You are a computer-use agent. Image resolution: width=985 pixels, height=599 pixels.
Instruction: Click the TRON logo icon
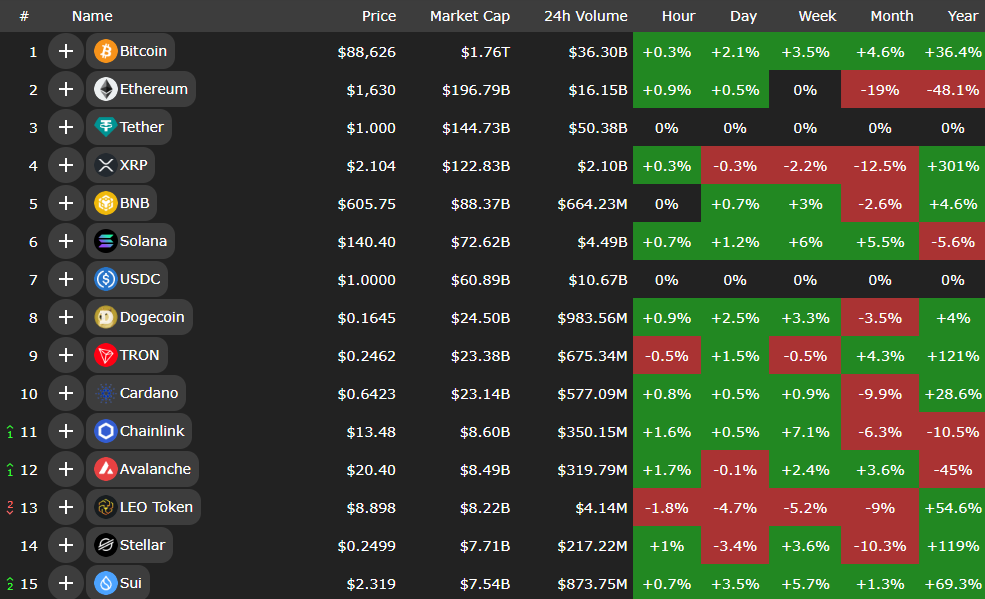click(x=105, y=355)
